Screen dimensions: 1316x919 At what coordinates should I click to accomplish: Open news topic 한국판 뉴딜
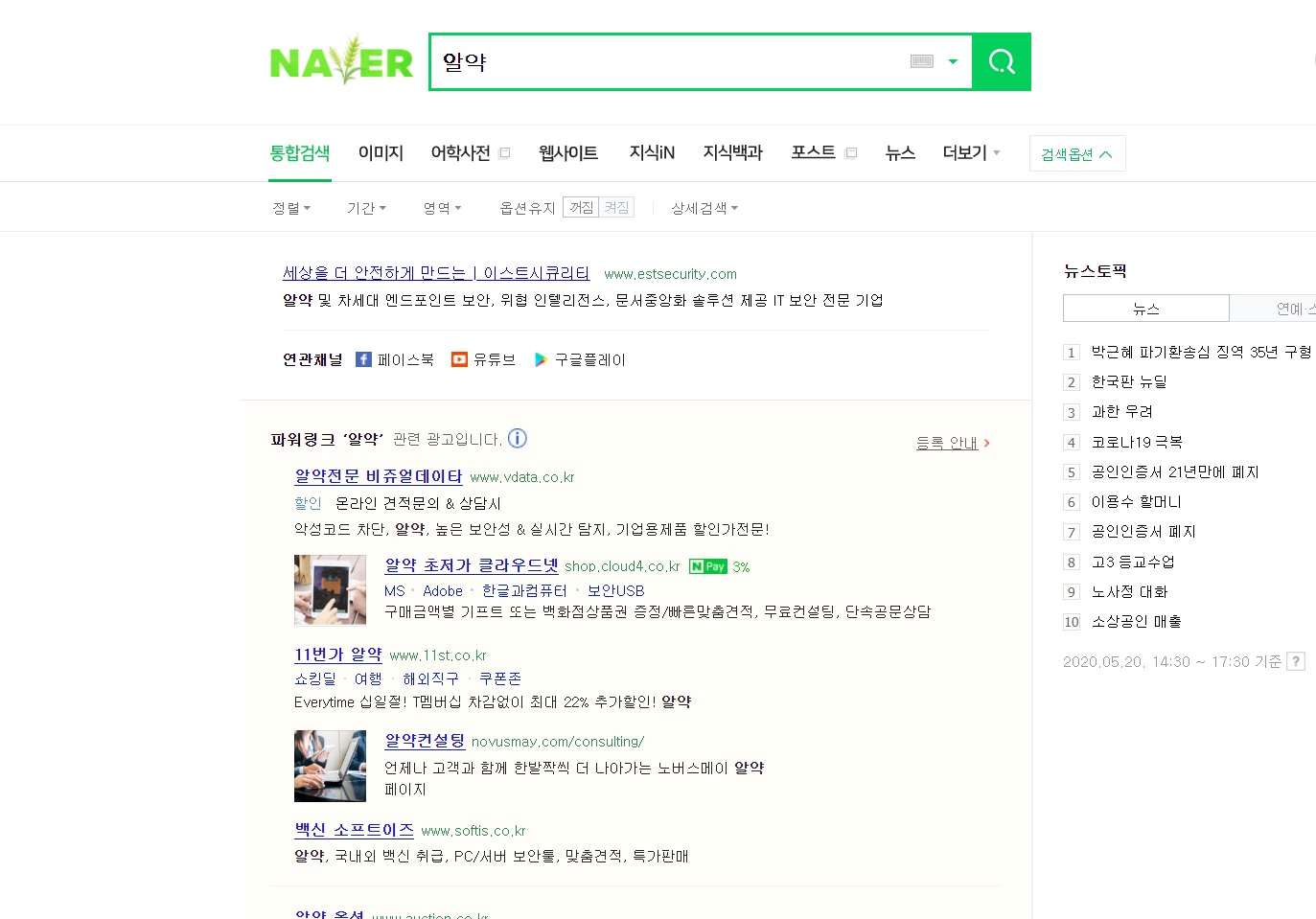[x=1129, y=381]
